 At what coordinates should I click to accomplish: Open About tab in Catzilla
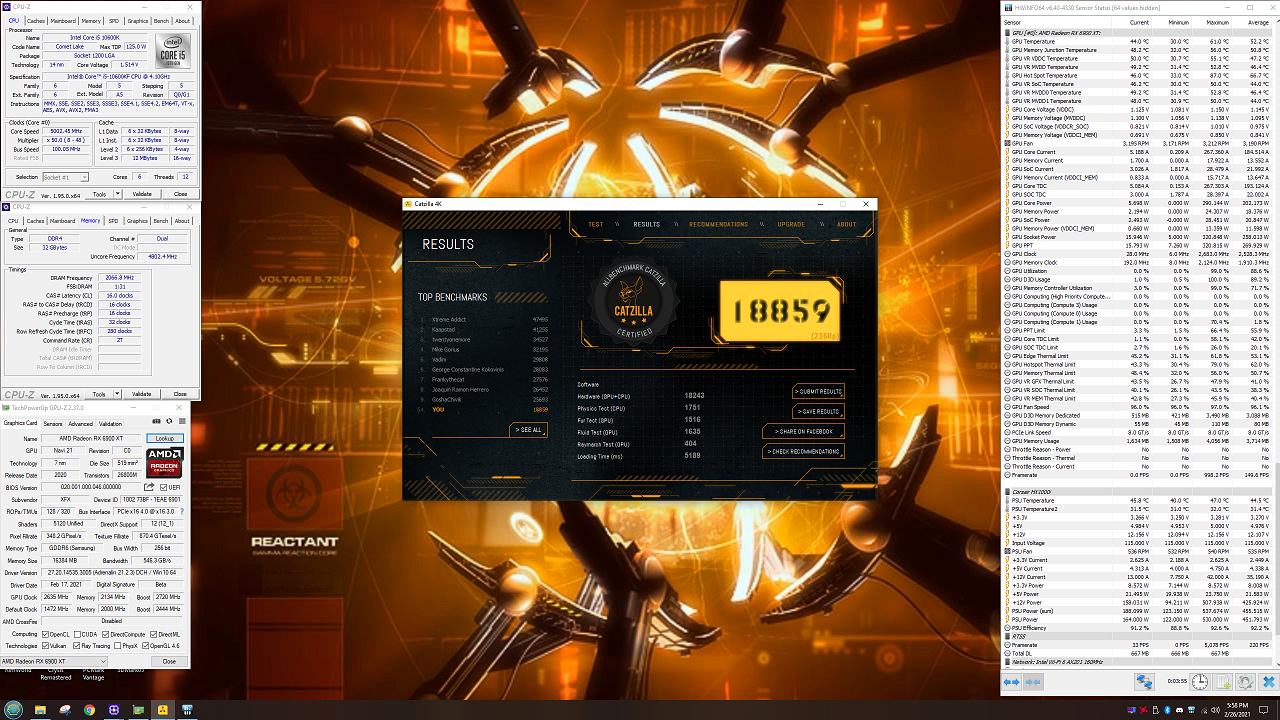coord(847,224)
